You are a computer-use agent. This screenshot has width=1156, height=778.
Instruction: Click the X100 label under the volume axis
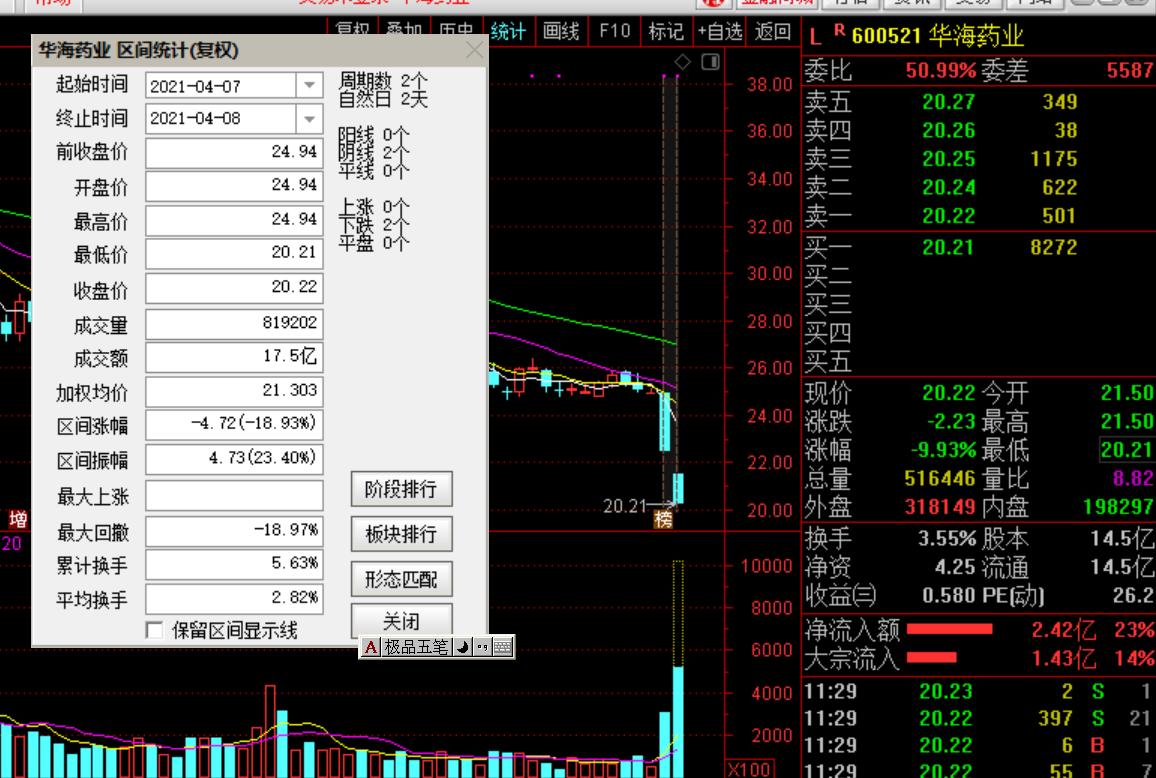(x=750, y=769)
